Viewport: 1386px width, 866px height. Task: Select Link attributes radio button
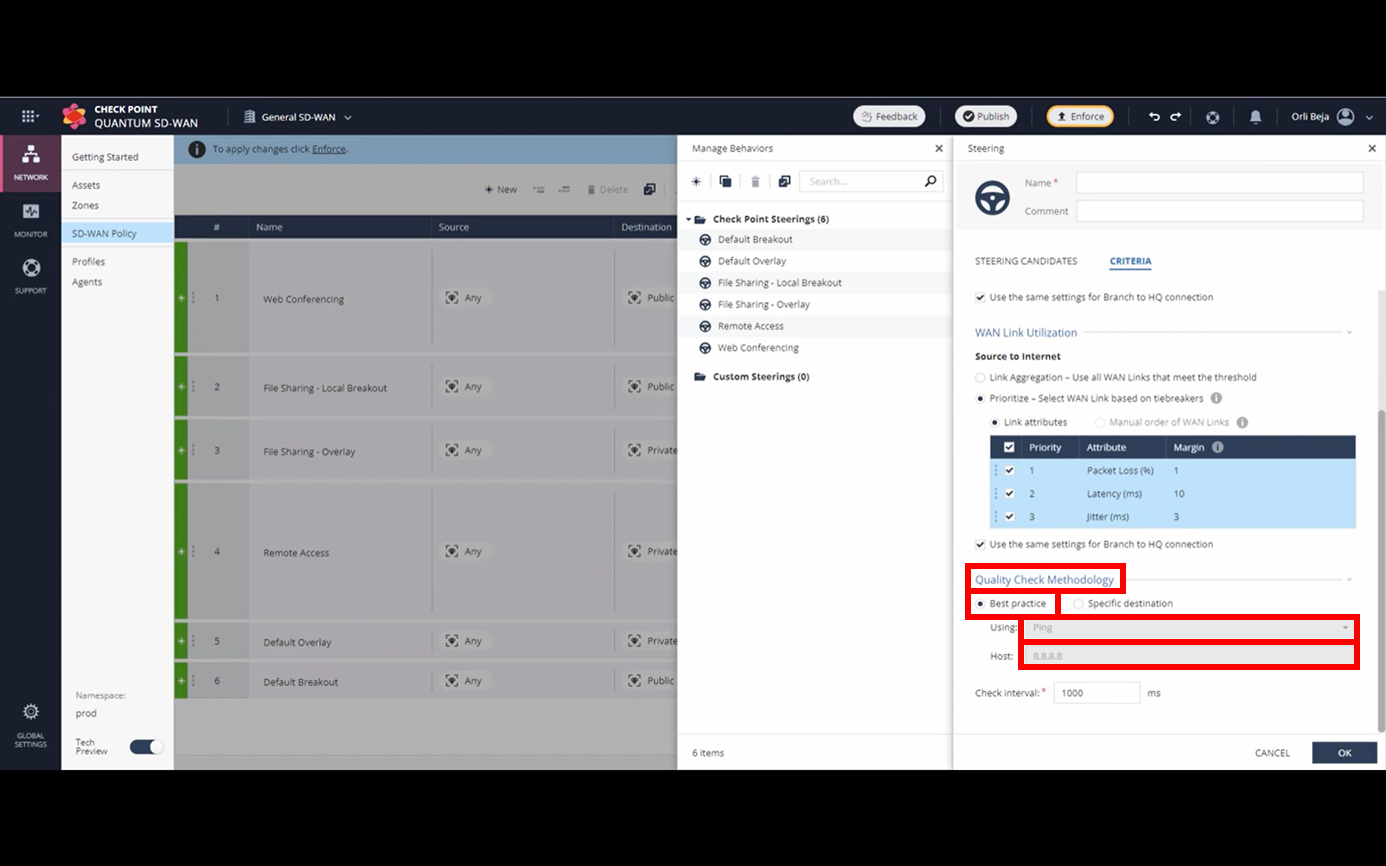click(995, 422)
